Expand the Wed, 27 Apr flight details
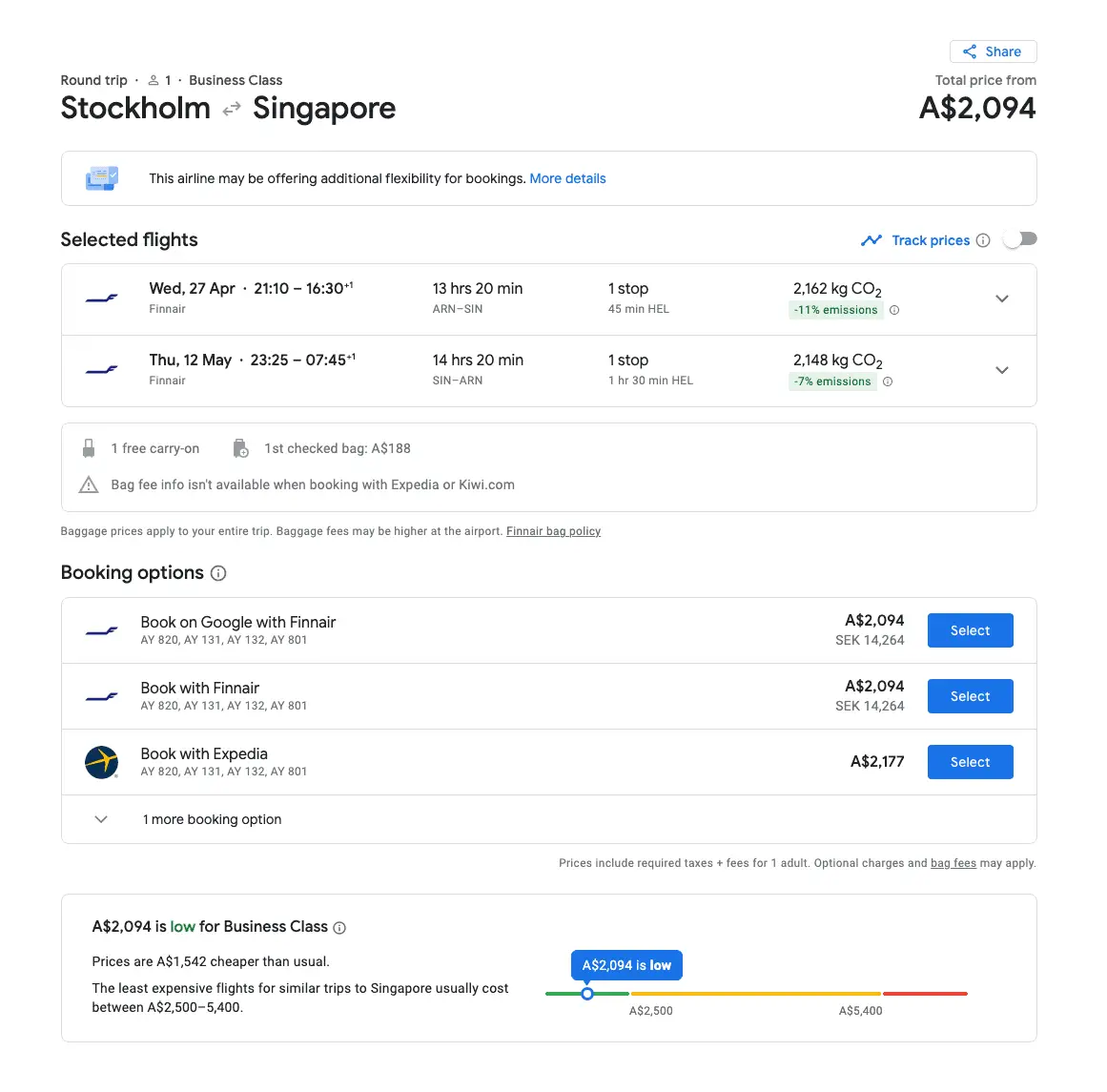The image size is (1107, 1092). 1001,299
